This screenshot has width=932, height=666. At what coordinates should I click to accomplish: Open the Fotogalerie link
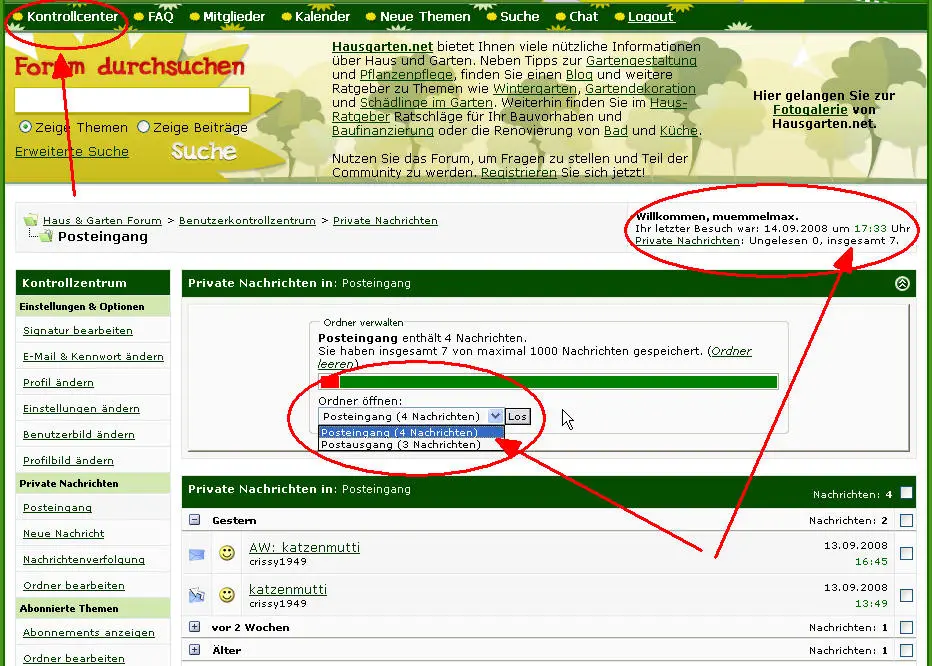coord(810,109)
